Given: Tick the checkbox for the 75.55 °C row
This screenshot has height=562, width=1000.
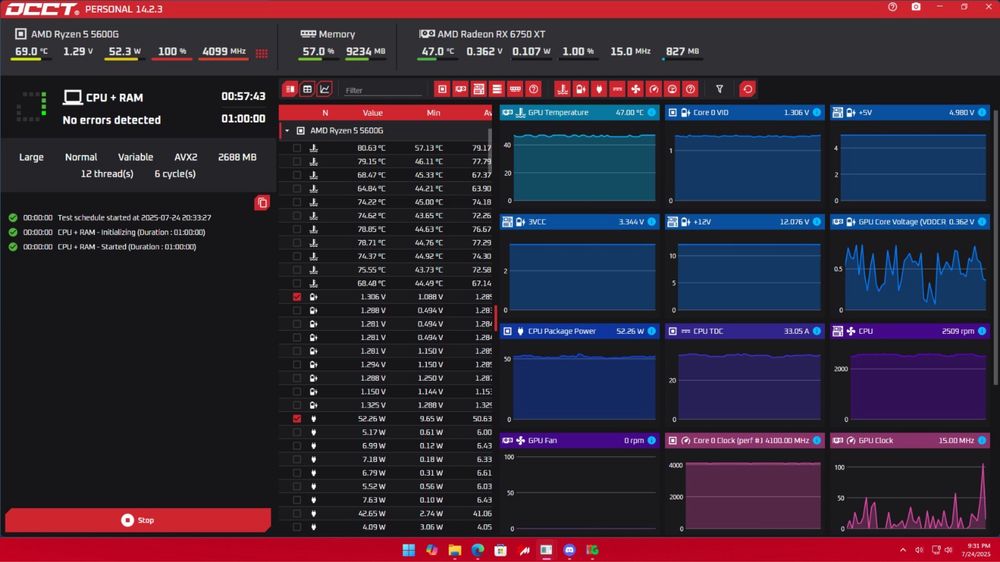Looking at the screenshot, I should 297,270.
